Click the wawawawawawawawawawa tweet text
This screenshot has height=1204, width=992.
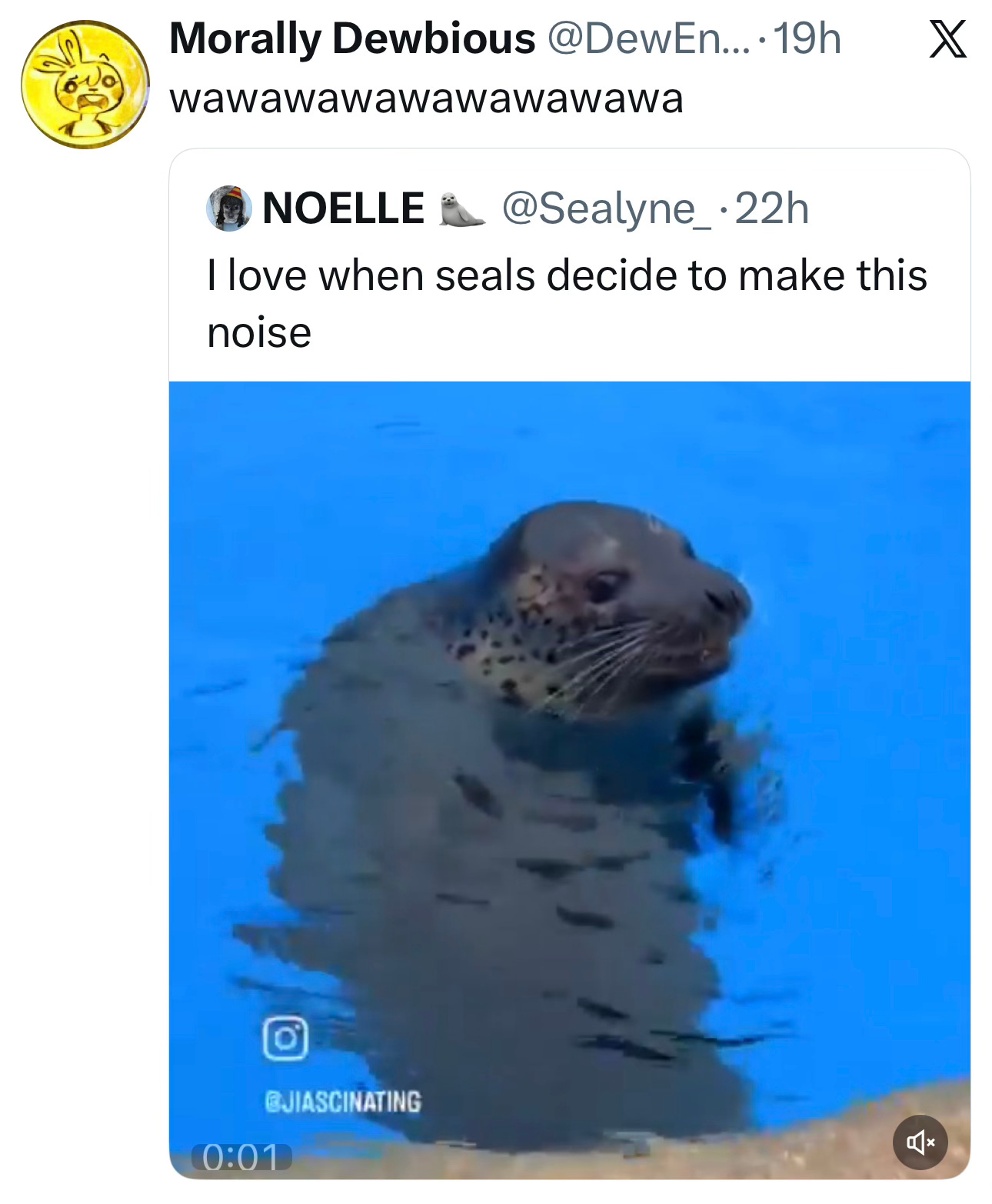pos(426,100)
